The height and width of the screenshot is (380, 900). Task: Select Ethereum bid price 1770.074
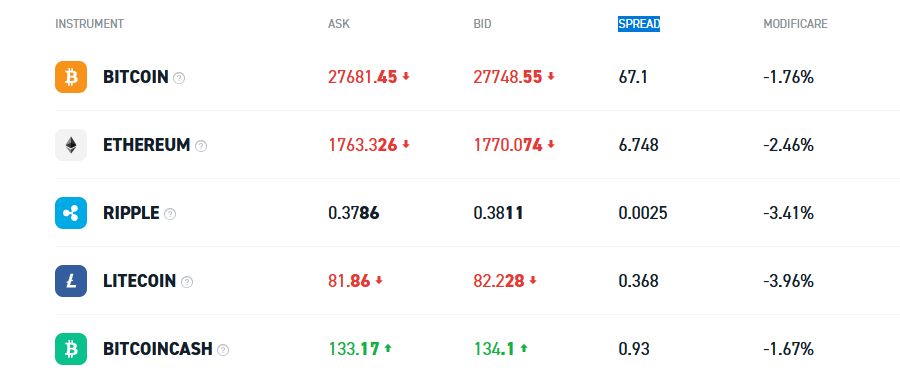pyautogui.click(x=507, y=145)
